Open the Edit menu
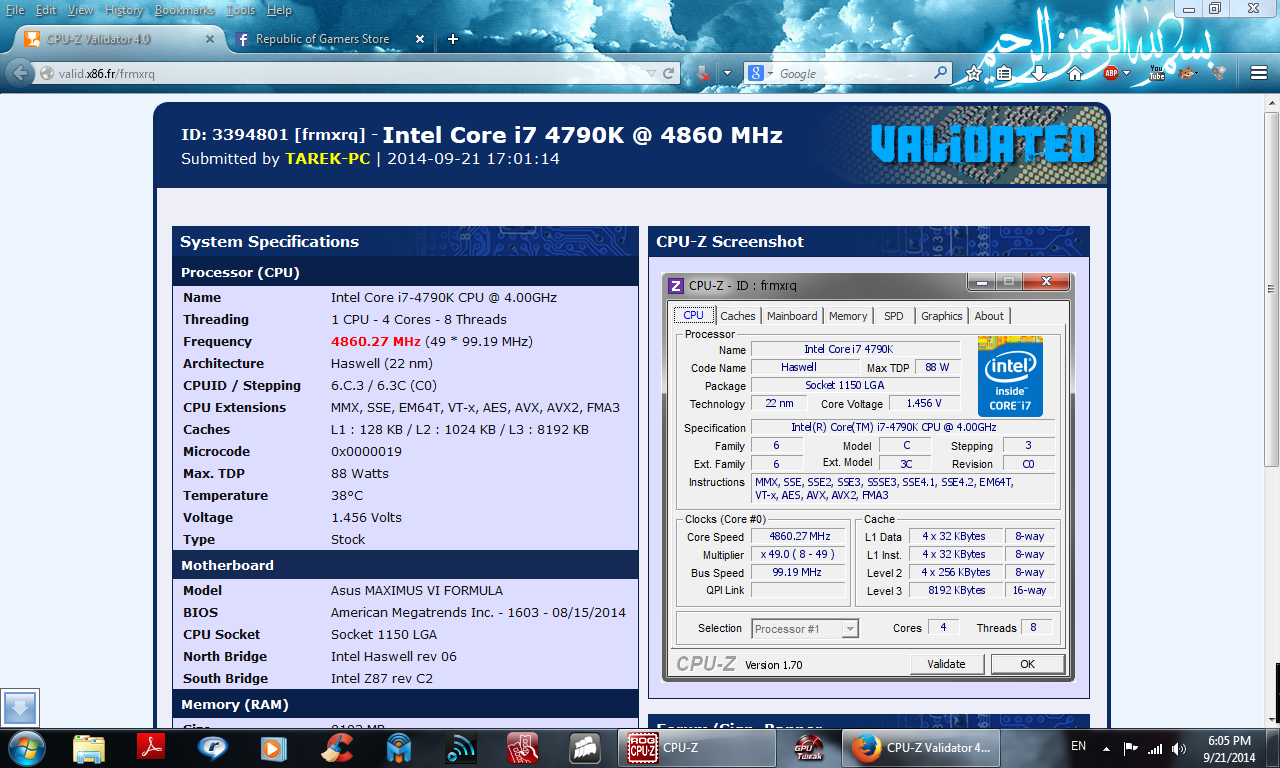 (46, 10)
